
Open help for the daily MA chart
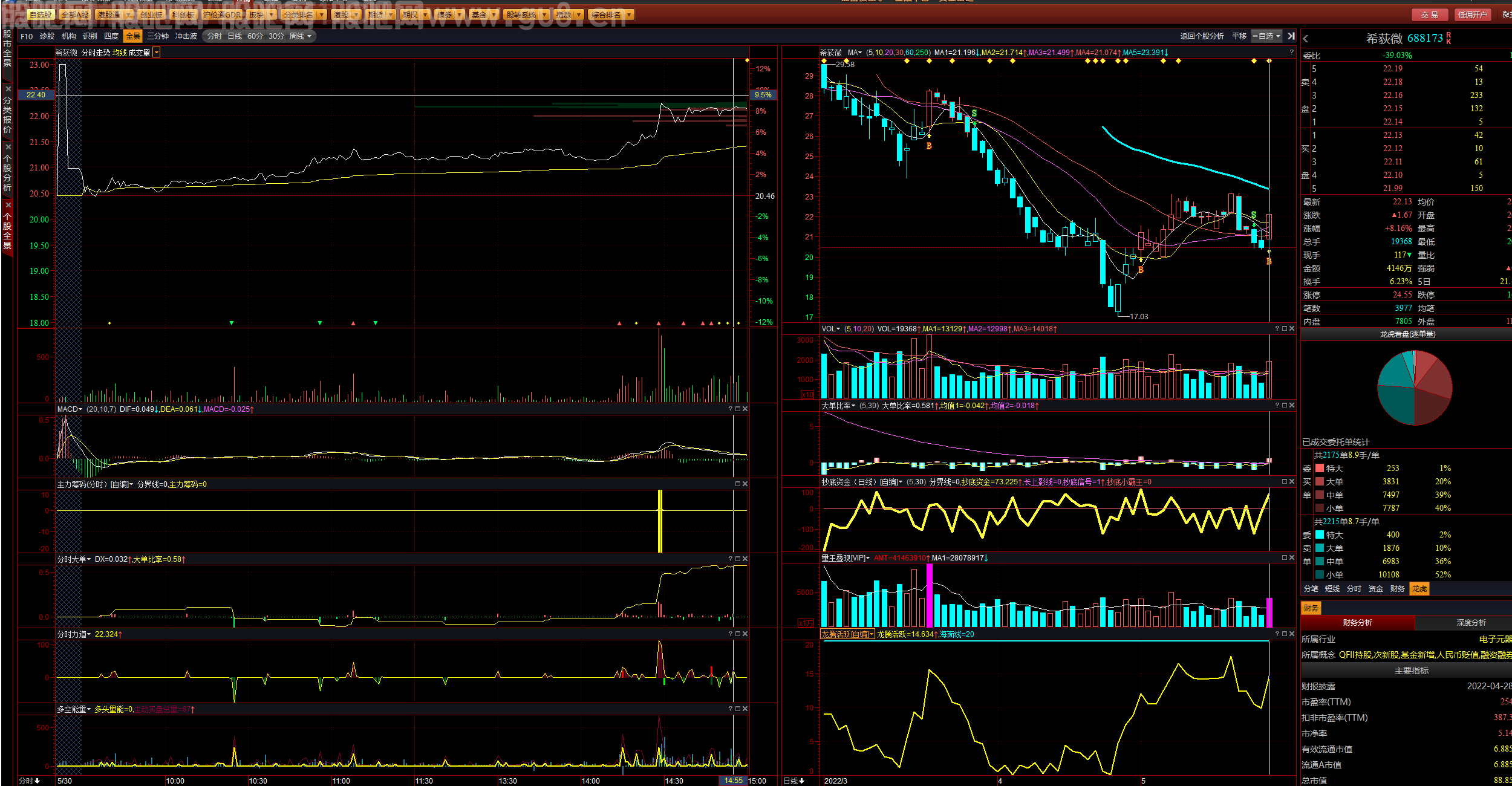point(1292,53)
